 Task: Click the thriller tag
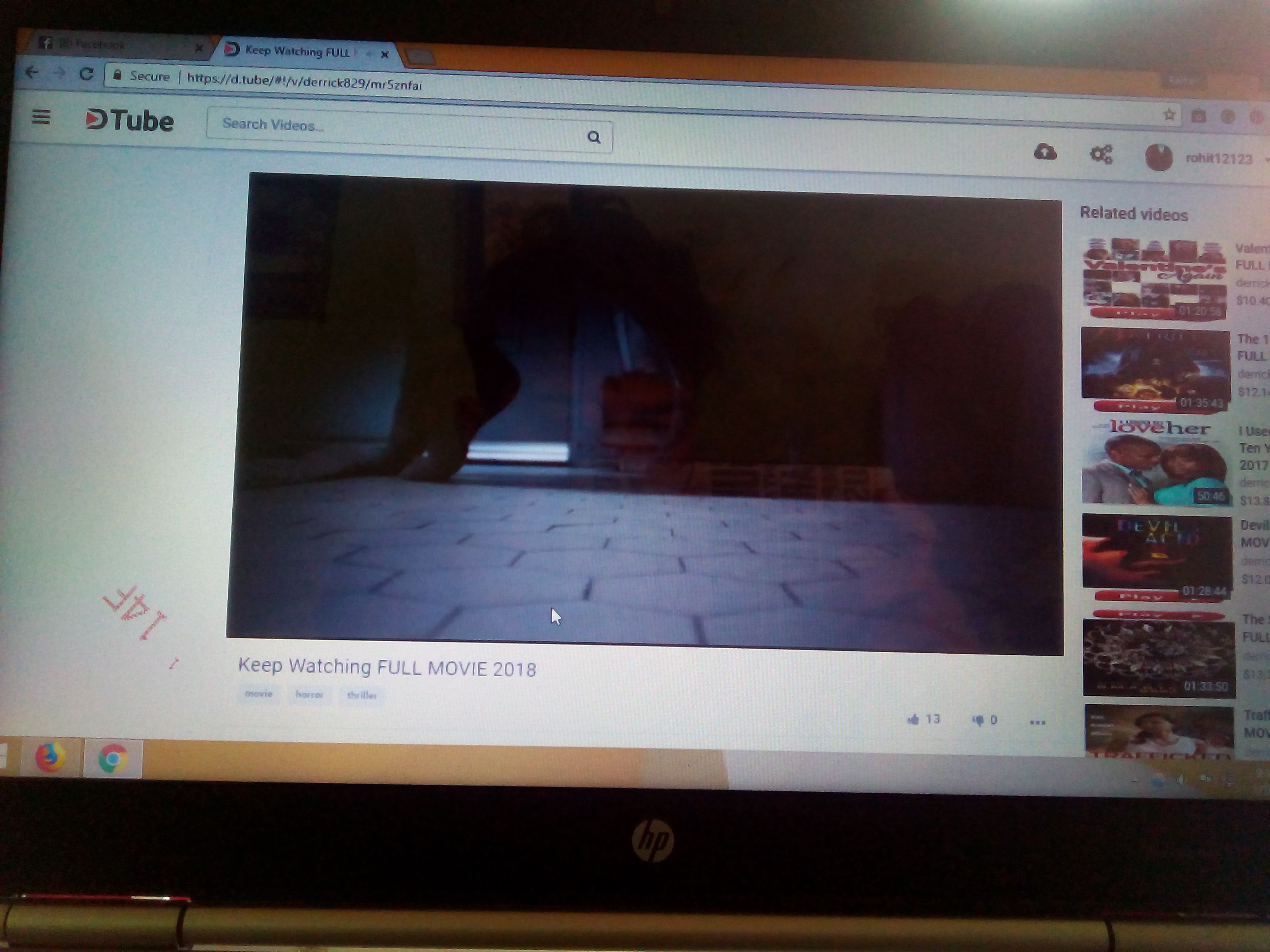coord(361,695)
